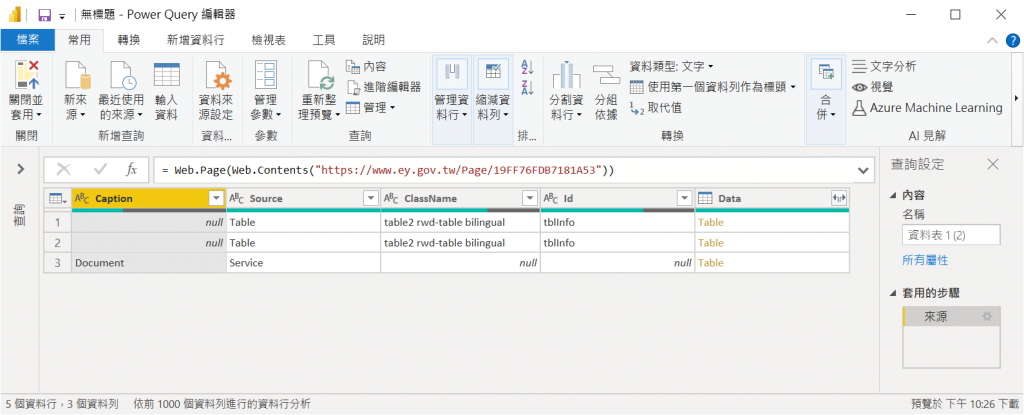
Task: Click Split Column (分割資料行) icon
Action: (x=566, y=75)
